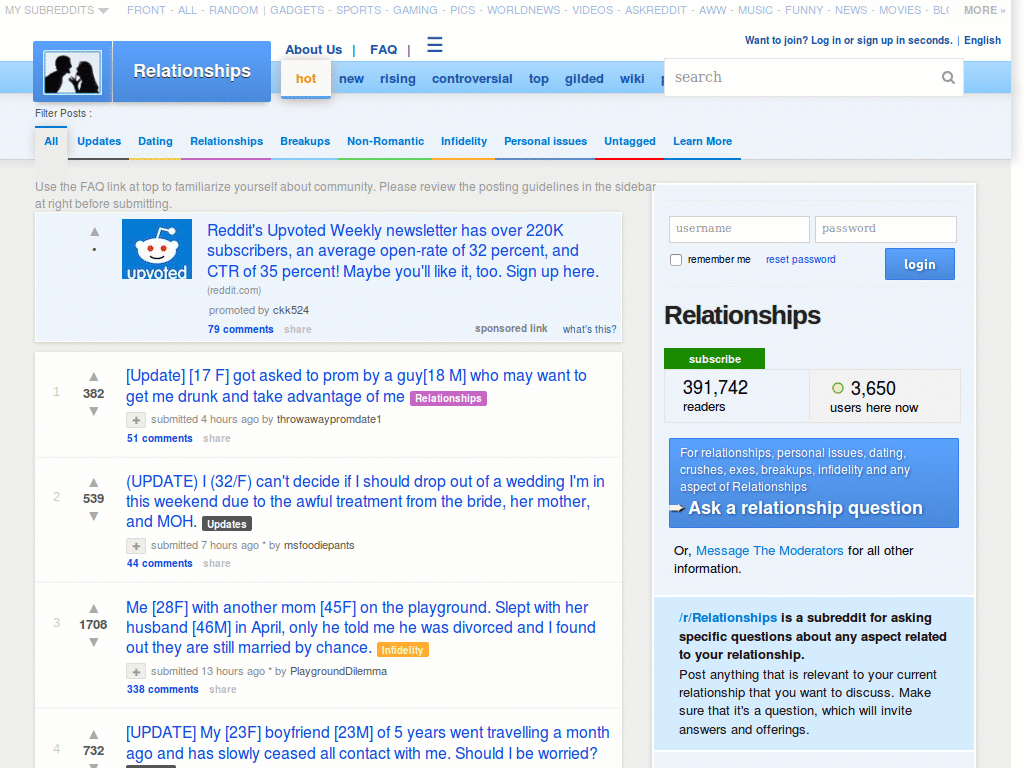Screen dimensions: 1024x768
Task: Tick the remember me checkbox
Action: click(x=676, y=260)
